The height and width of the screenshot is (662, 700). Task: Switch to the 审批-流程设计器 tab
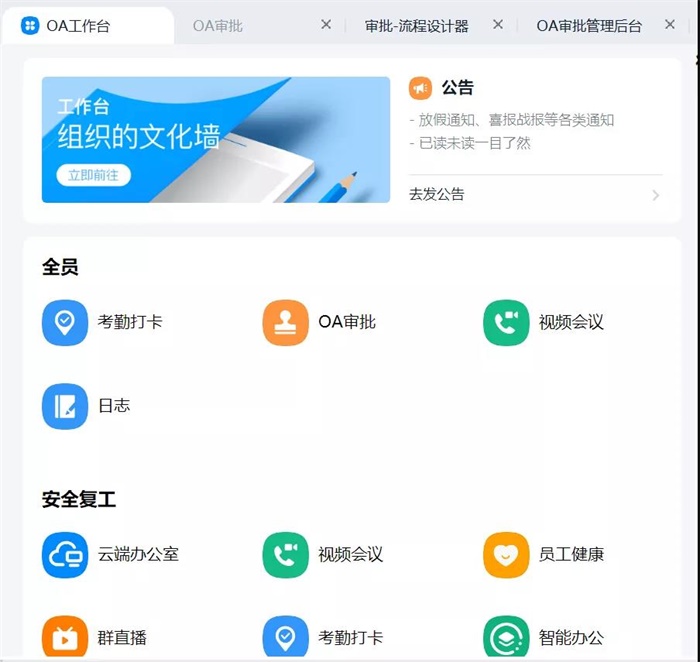tap(417, 26)
